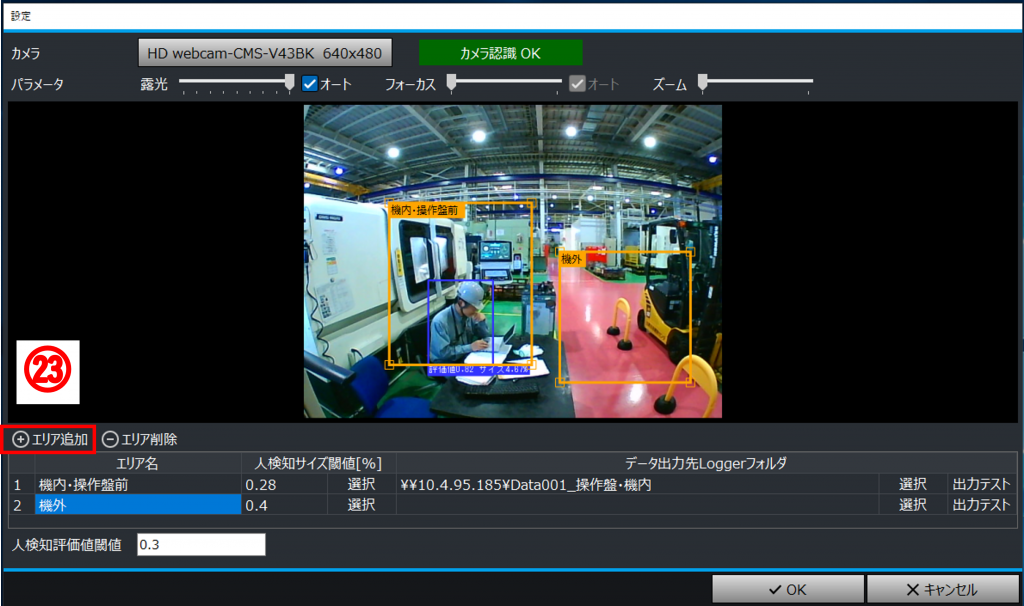1024x606 pixels.
Task: Click folder 選択 button in 機内・操作盤前 row
Action: point(912,485)
